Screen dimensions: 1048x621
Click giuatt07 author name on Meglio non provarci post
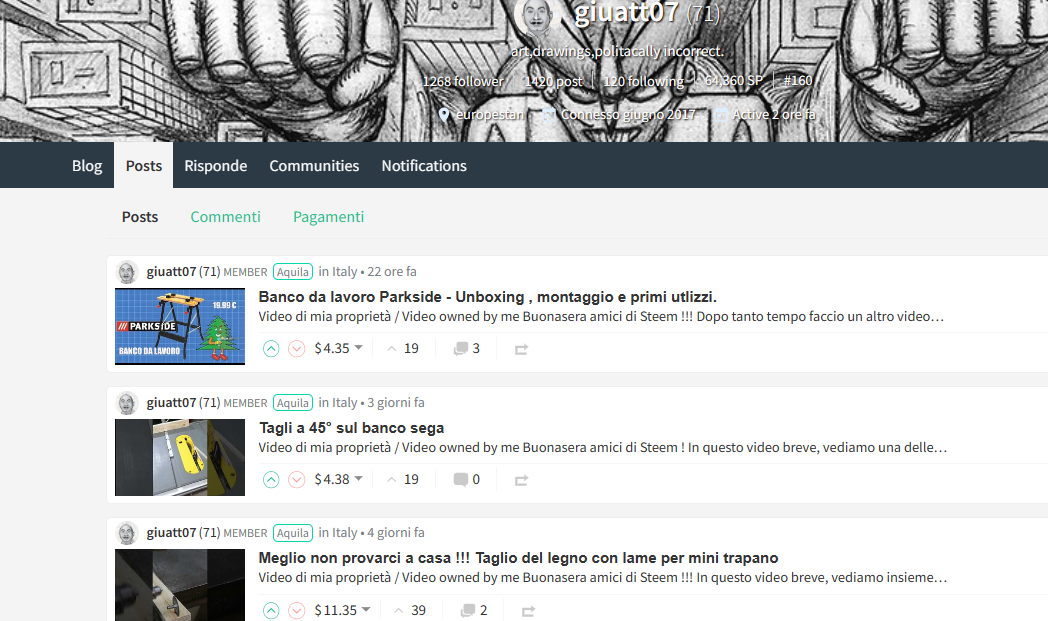[x=171, y=533]
